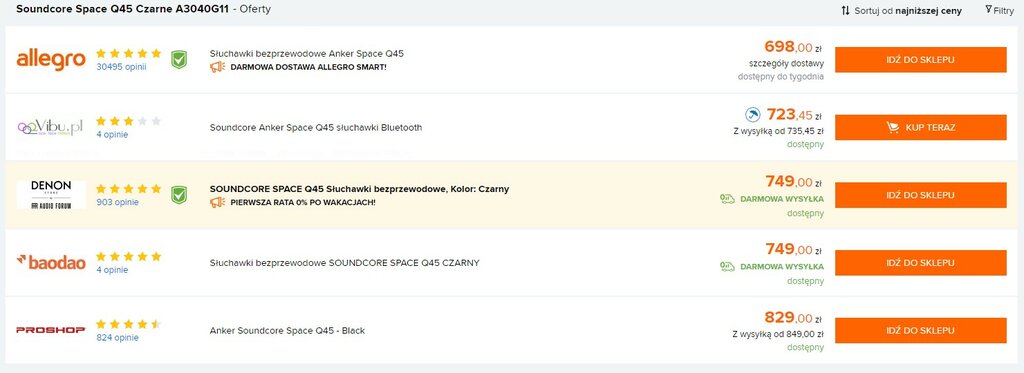
Task: Click green shield badge in Denon offer
Action: click(x=178, y=195)
